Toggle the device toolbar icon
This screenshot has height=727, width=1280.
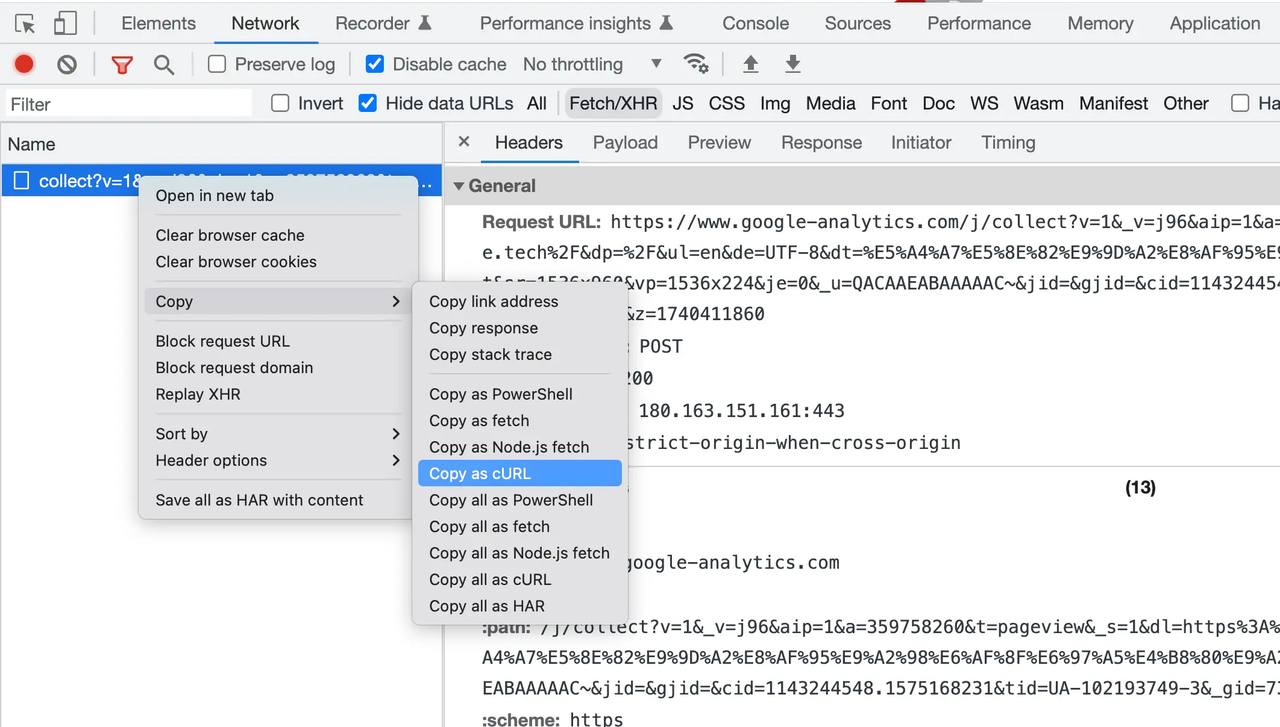(65, 24)
